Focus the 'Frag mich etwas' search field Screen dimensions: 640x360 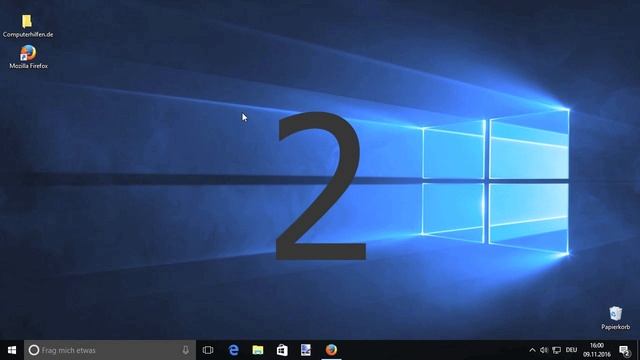click(110, 350)
